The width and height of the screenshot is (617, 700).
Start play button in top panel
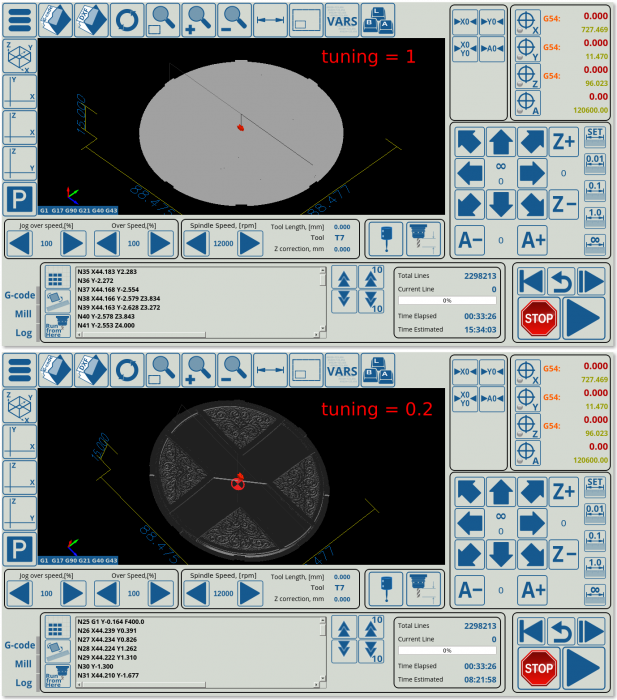[583, 318]
